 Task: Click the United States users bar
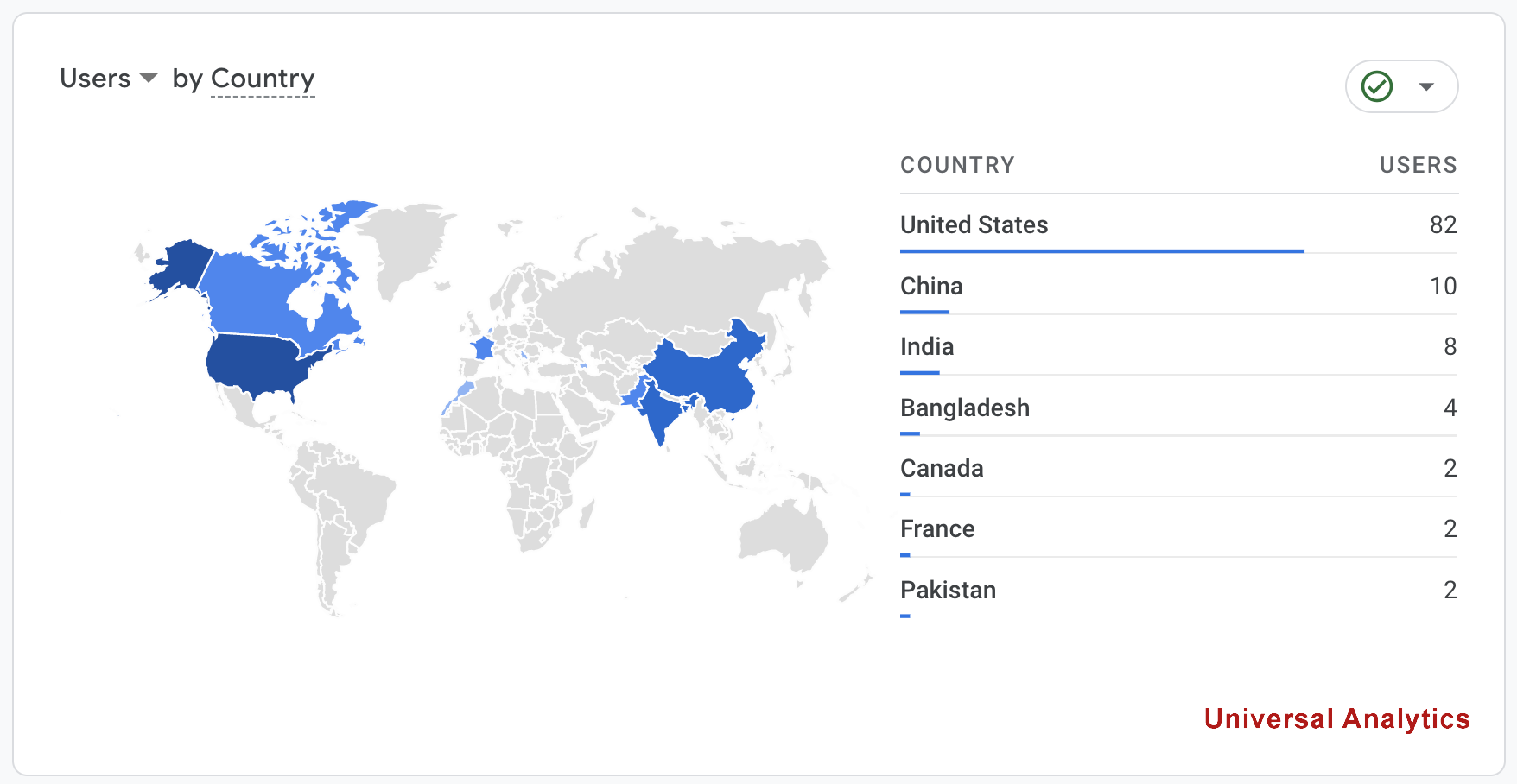[1101, 251]
